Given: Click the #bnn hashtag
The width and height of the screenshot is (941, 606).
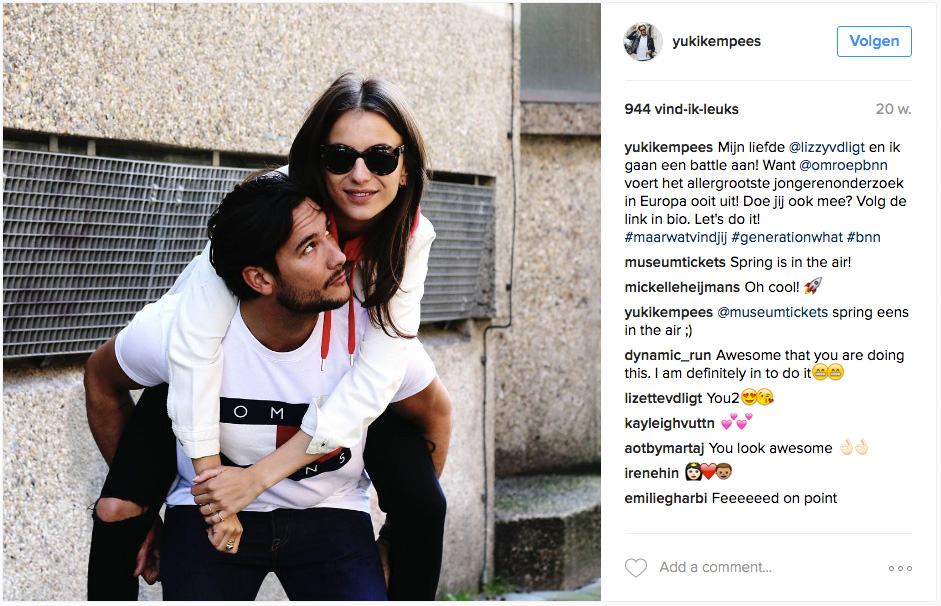Looking at the screenshot, I should pos(864,238).
